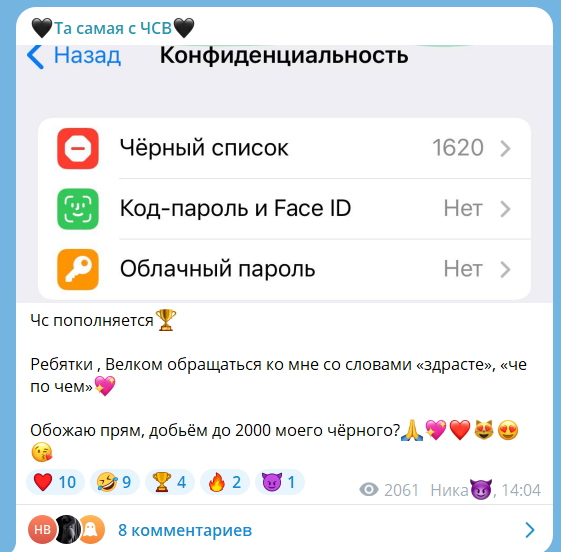Screen dimensions: 561x552
Task: Go back with the Назад button
Action: [x=74, y=56]
